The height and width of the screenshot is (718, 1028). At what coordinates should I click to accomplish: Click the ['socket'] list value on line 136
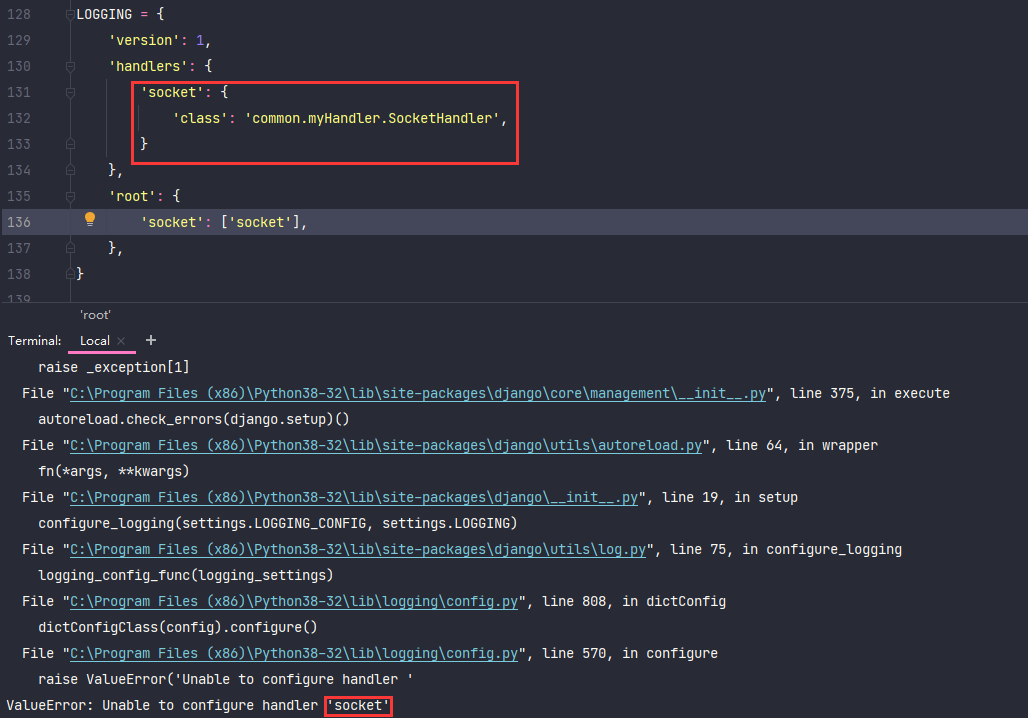260,222
